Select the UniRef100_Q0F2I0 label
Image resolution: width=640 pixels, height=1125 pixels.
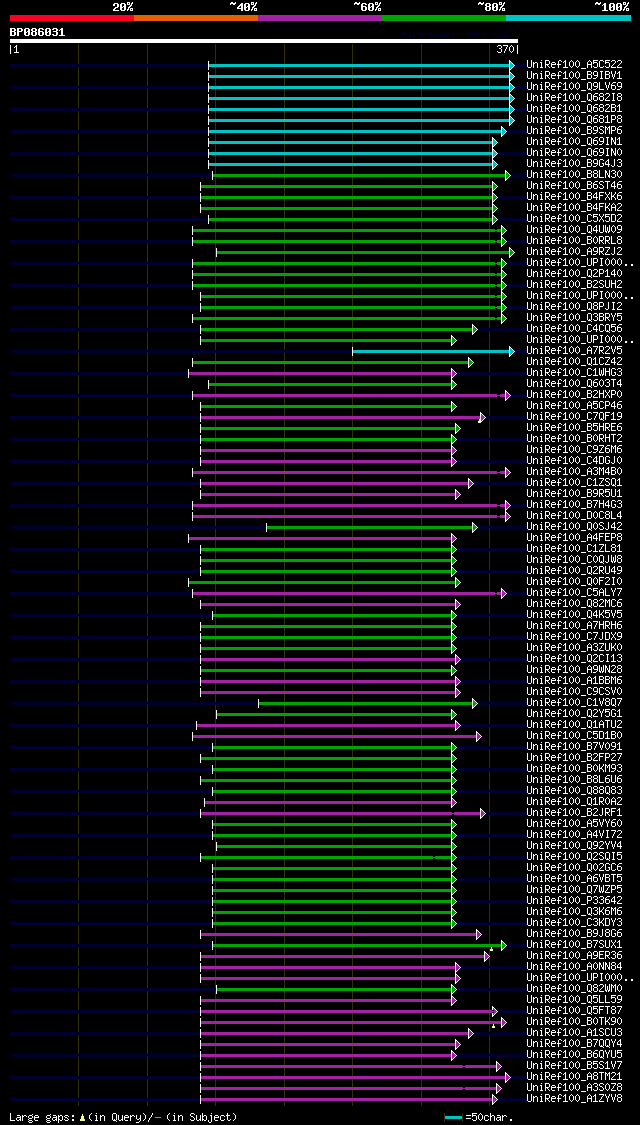pos(574,581)
